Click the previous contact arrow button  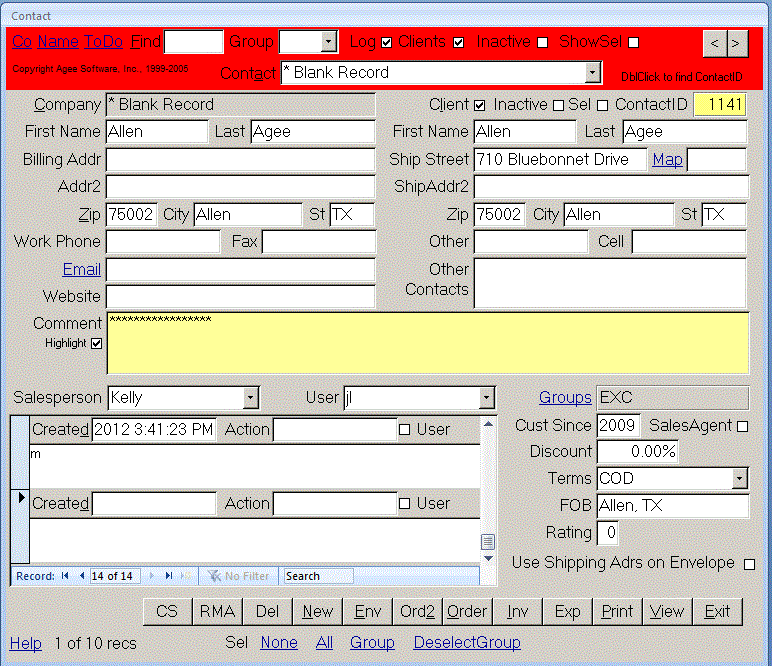(x=714, y=42)
